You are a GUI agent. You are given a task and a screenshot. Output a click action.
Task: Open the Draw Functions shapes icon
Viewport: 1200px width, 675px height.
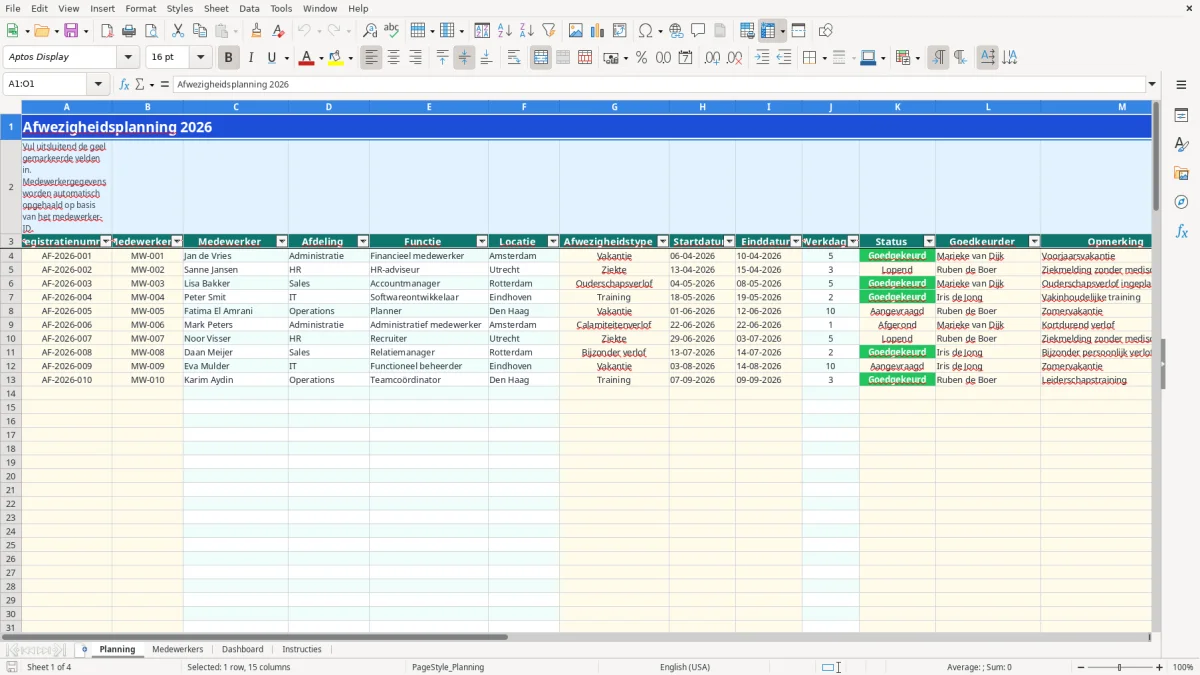[825, 31]
